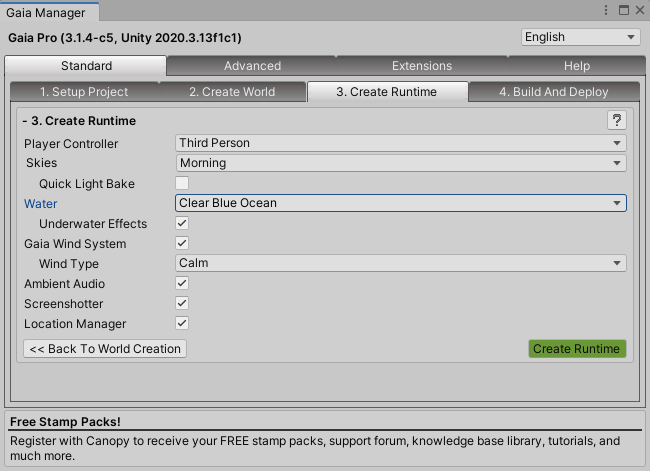Toggle the Location Manager checkbox
650x471 pixels.
click(x=182, y=323)
